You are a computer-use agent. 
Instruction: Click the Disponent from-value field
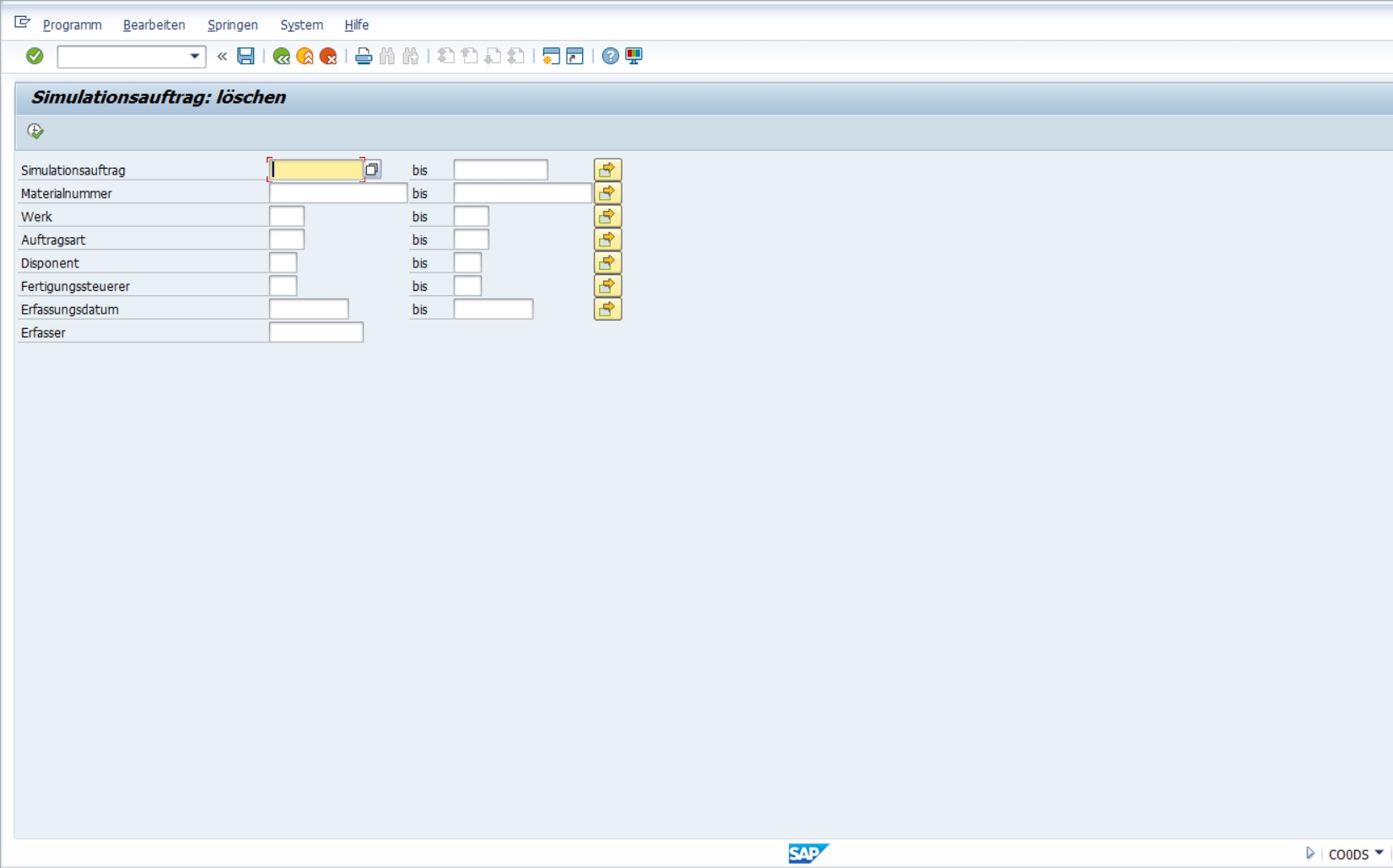tap(283, 262)
